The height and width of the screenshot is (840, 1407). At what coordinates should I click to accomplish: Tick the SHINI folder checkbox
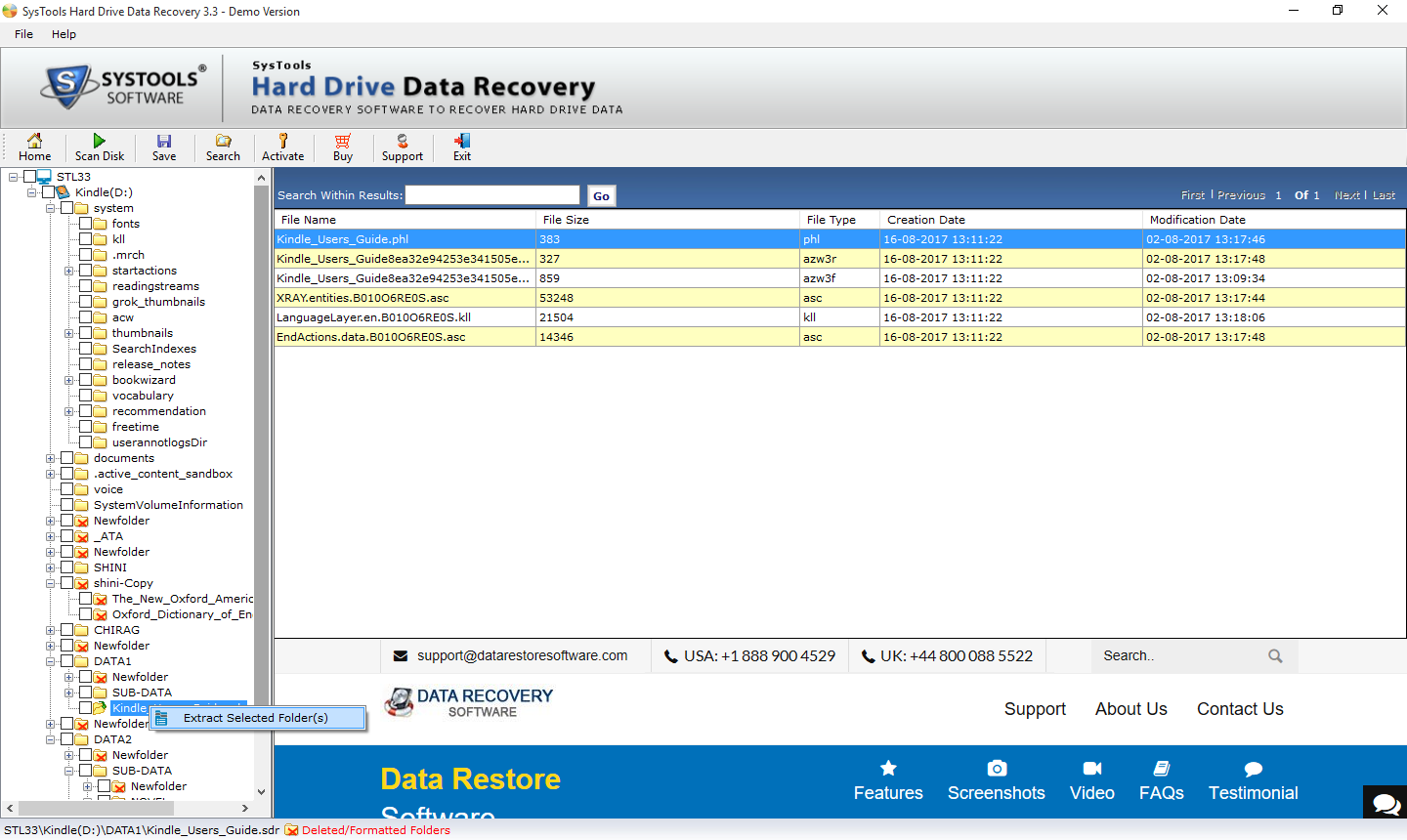click(x=66, y=567)
